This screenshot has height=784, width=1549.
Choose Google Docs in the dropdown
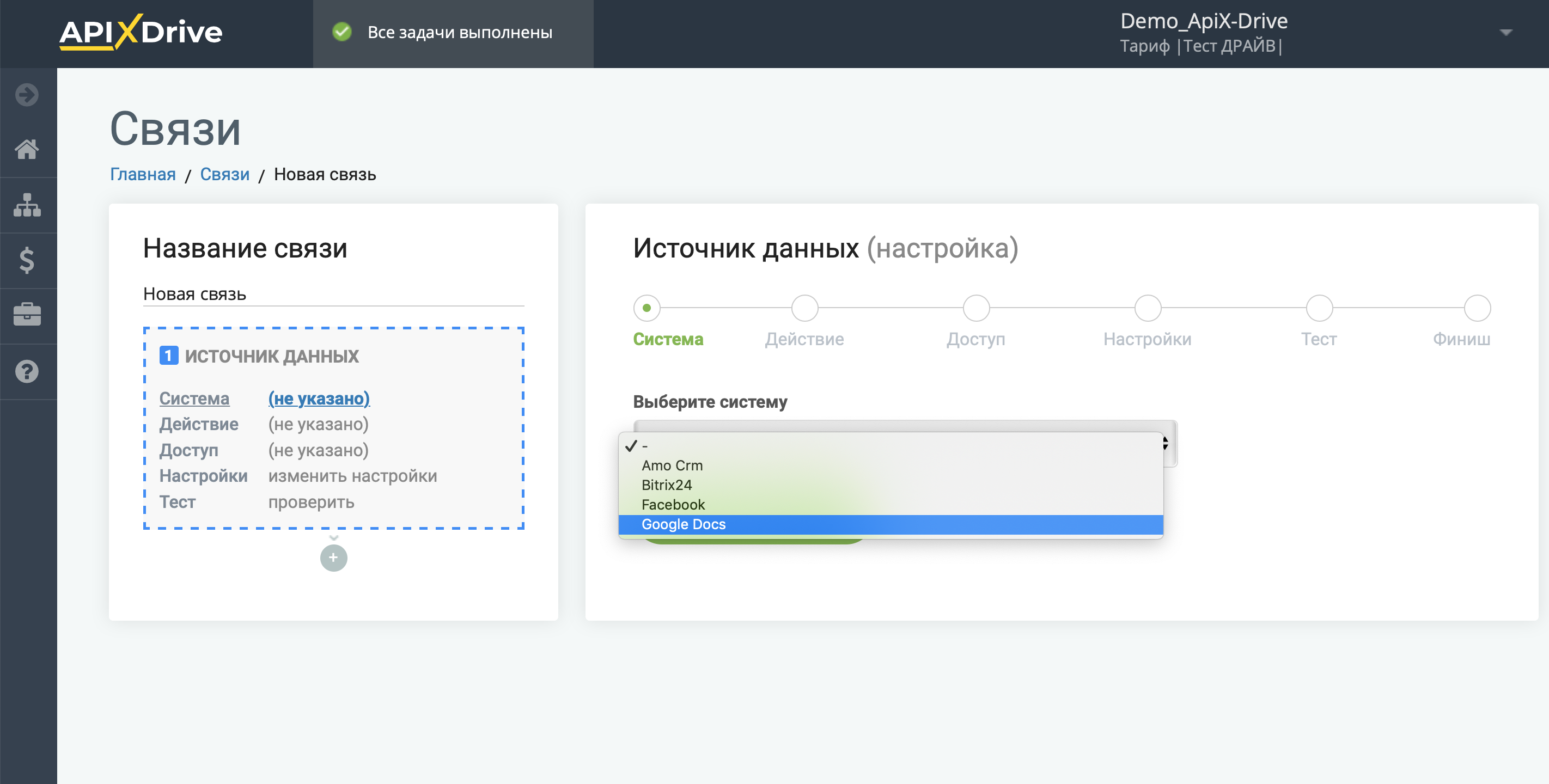(x=891, y=524)
